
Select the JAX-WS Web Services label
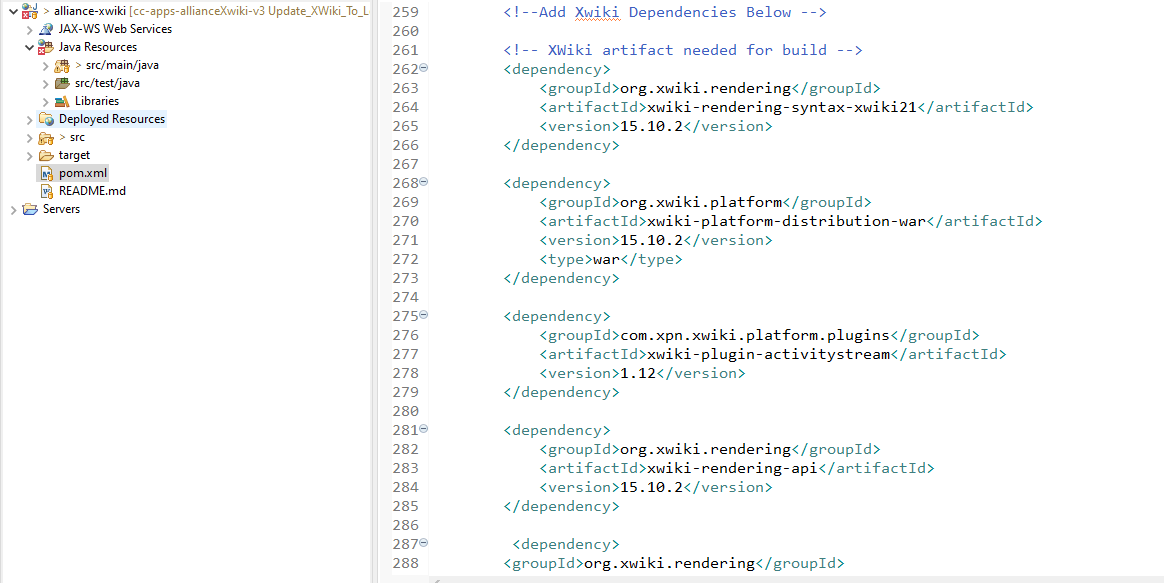pos(115,29)
